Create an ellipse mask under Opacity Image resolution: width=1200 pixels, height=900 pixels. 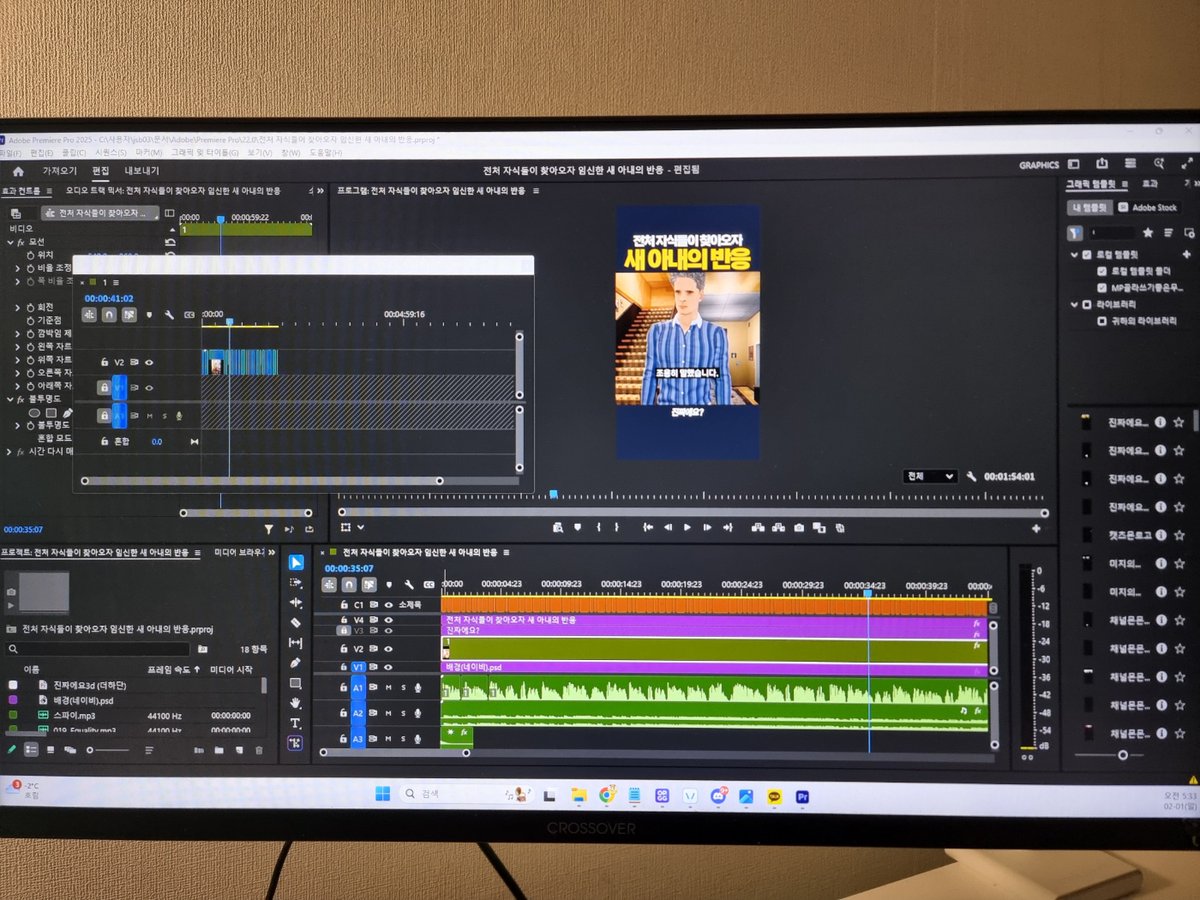35,412
